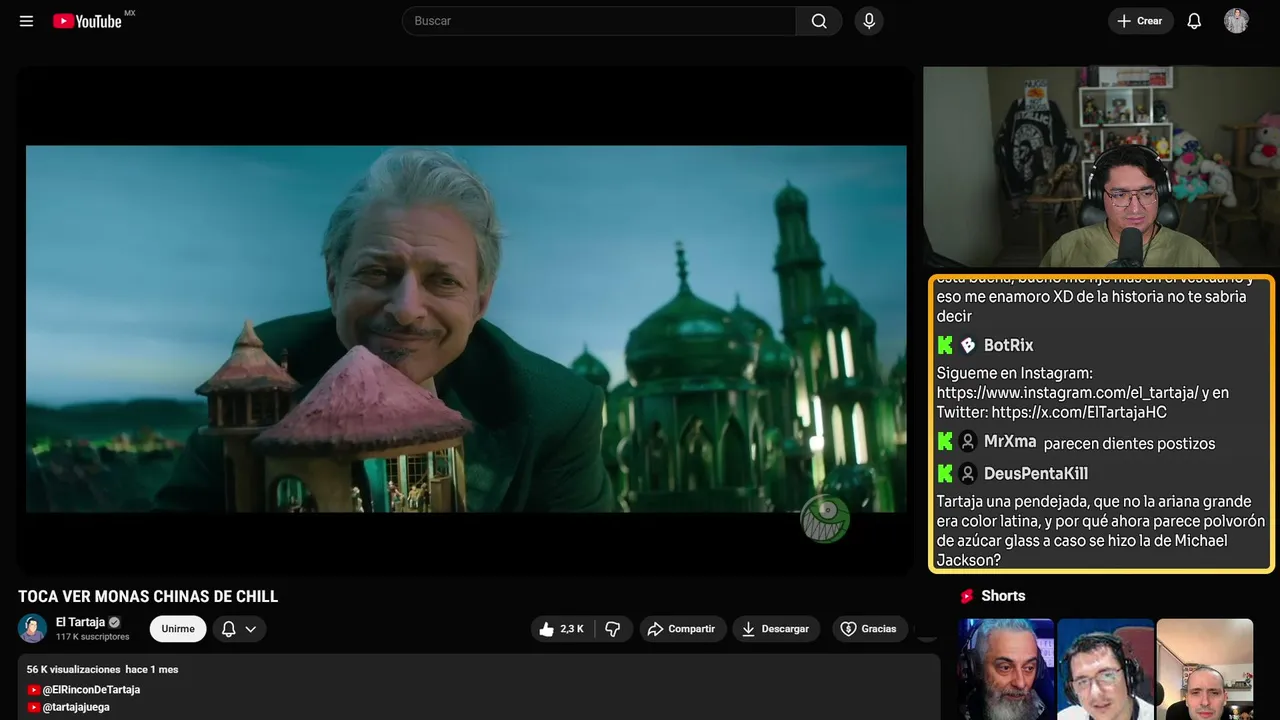Select the video title TOCA VER MONAS CHINAS DE CHILL
Image resolution: width=1280 pixels, height=720 pixels.
click(148, 597)
